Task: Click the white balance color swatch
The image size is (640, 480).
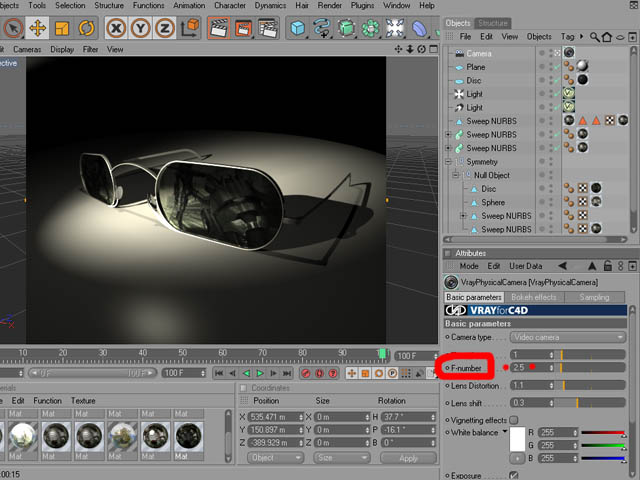Action: (x=518, y=441)
